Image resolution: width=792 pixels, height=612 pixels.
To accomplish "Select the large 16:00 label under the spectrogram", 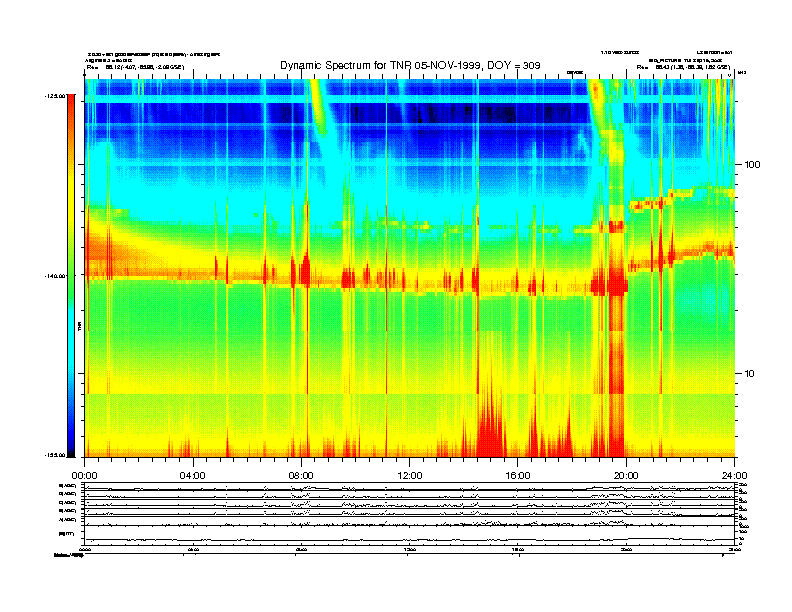I will pos(518,476).
